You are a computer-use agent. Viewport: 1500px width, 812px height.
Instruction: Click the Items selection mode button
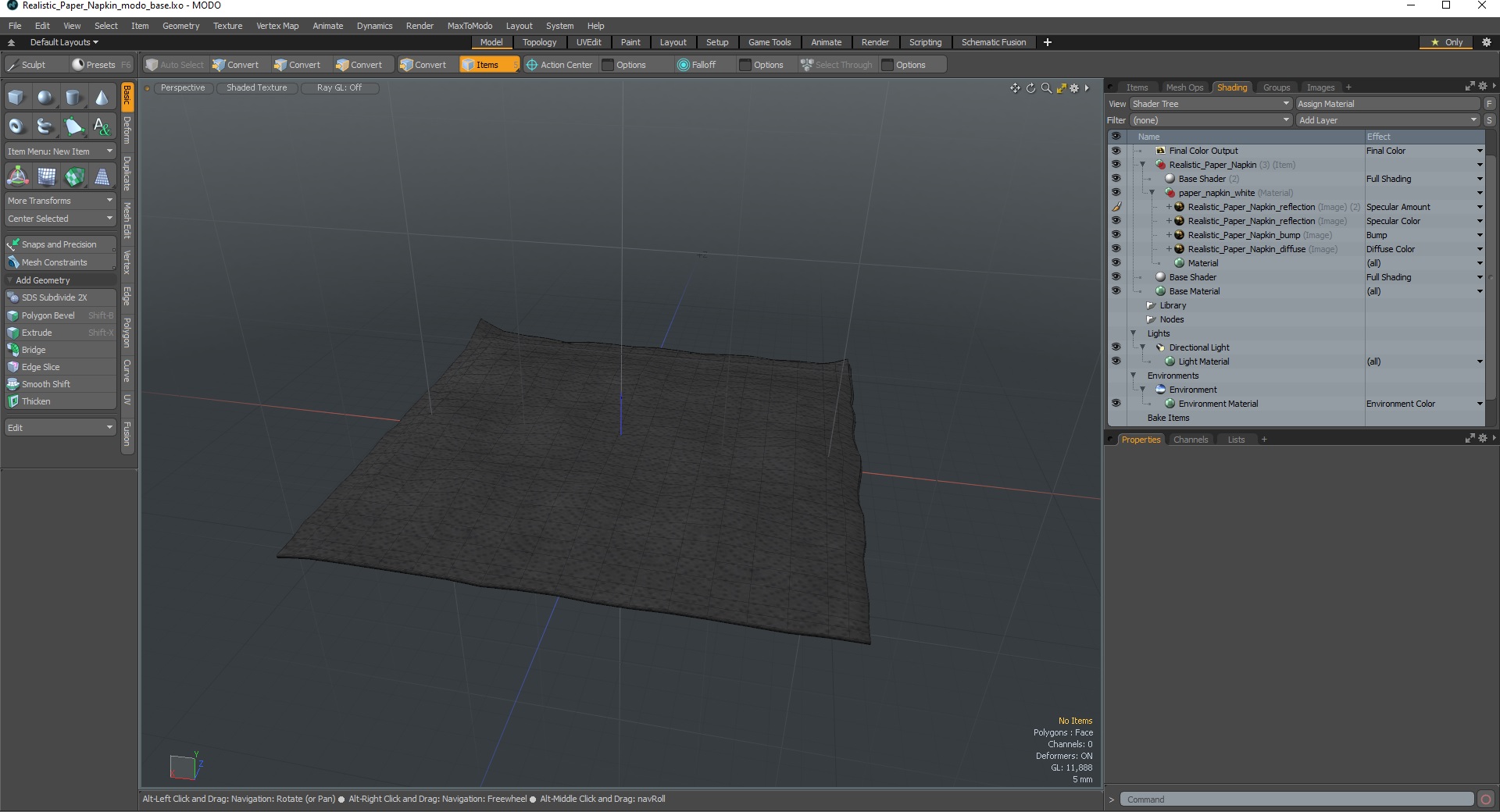coord(489,65)
